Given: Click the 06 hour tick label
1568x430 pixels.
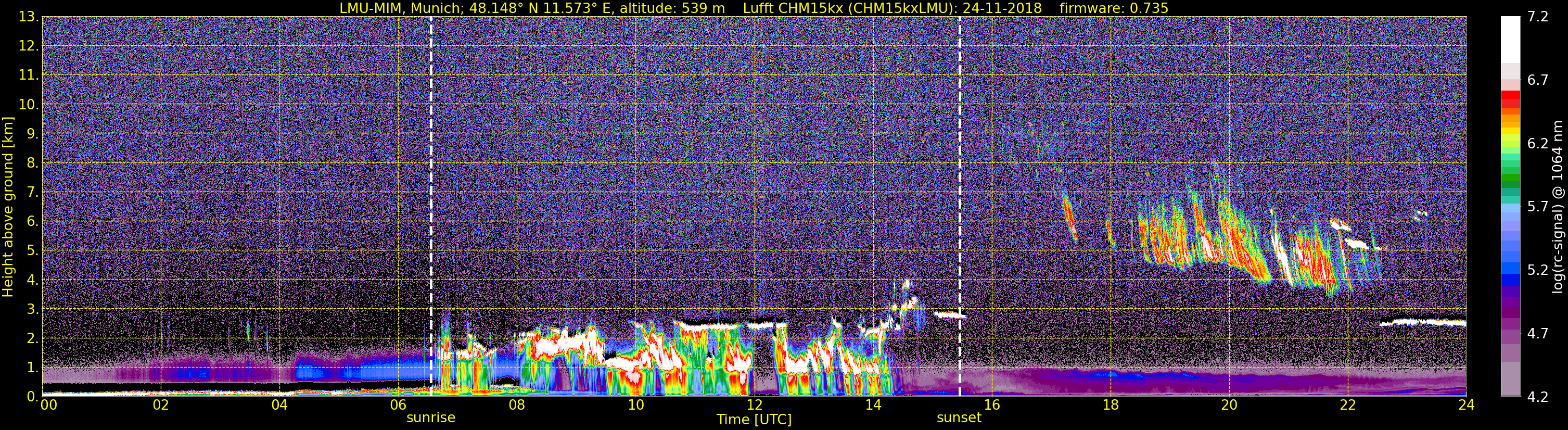Looking at the screenshot, I should 398,405.
